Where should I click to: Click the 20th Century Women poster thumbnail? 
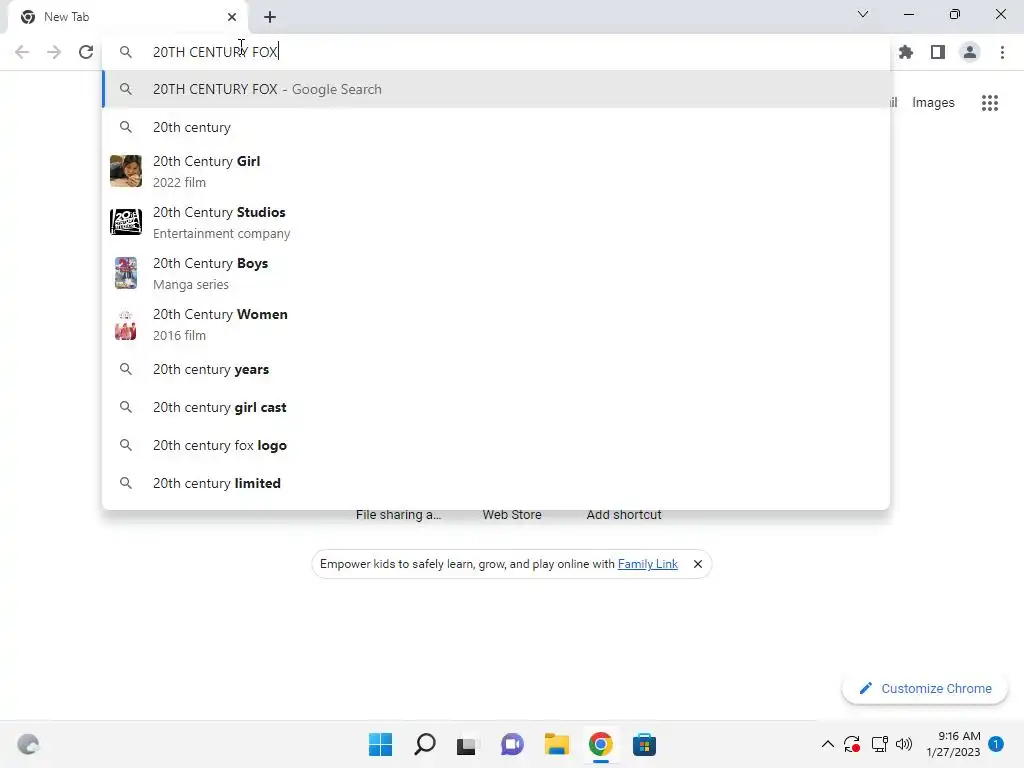pyautogui.click(x=125, y=325)
